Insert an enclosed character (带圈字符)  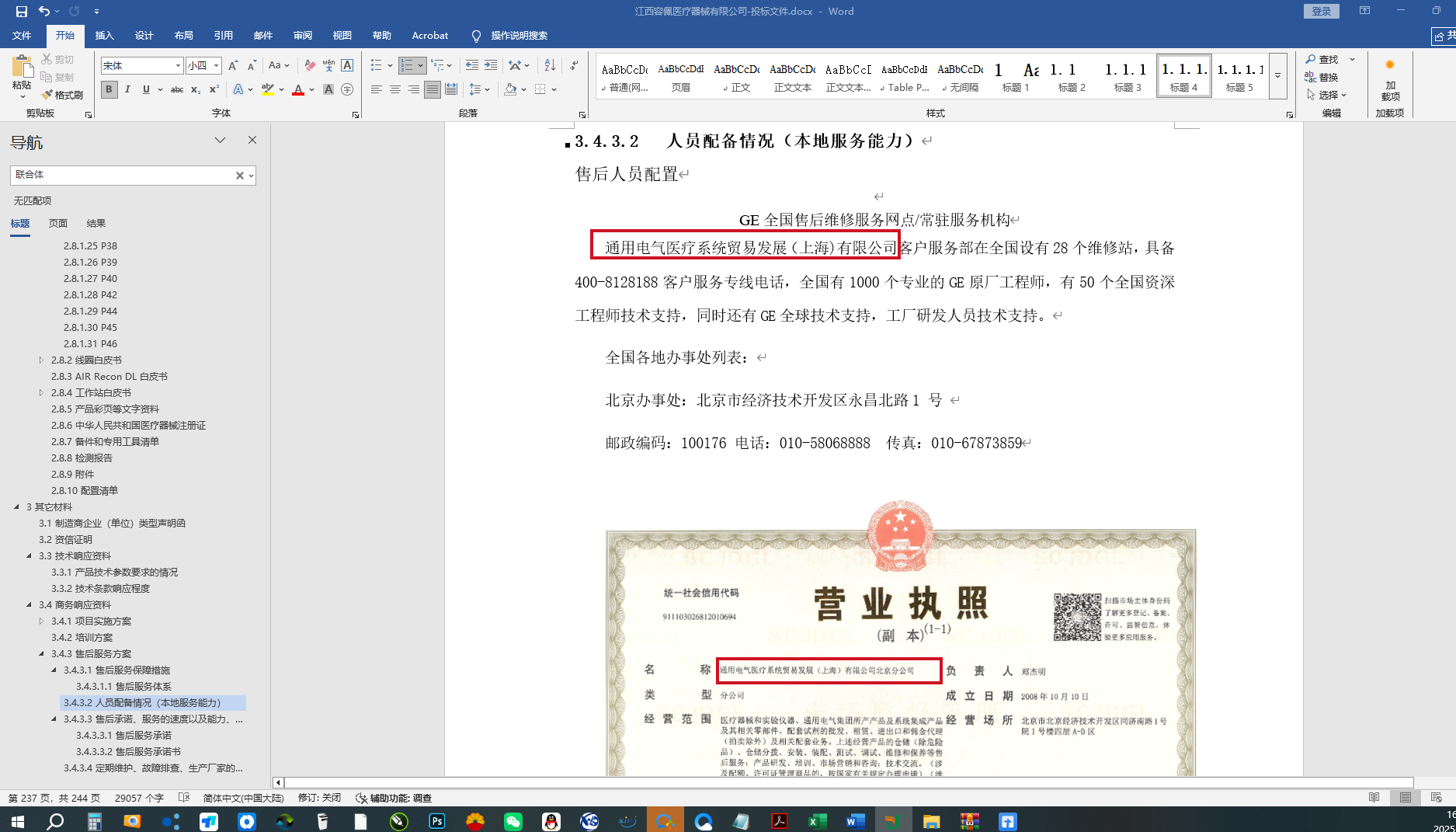(x=347, y=90)
